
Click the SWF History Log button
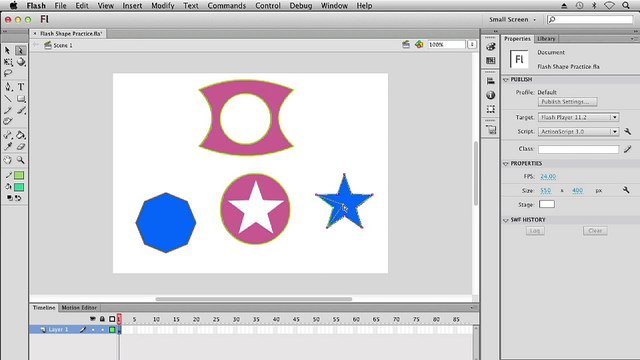pyautogui.click(x=535, y=231)
